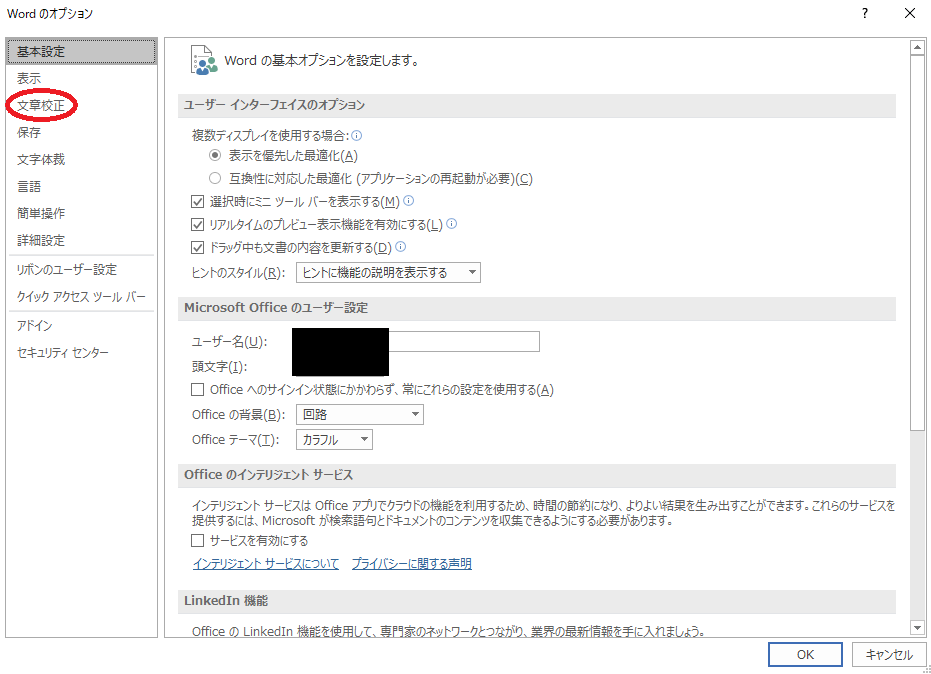The width and height of the screenshot is (931, 674).
Task: Click the info icon beside 複数ディスプレイを使用する場合
Action: coord(357,135)
